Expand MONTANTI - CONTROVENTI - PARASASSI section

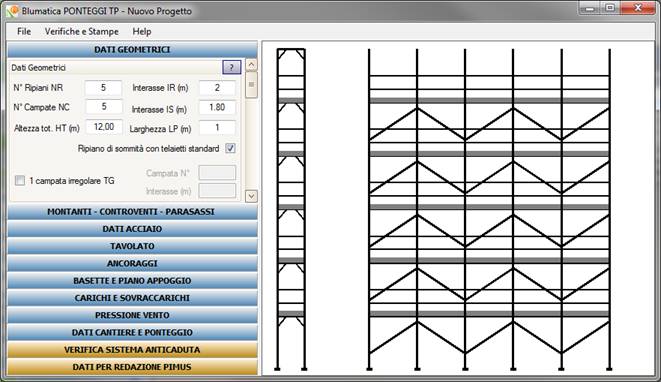click(x=132, y=212)
